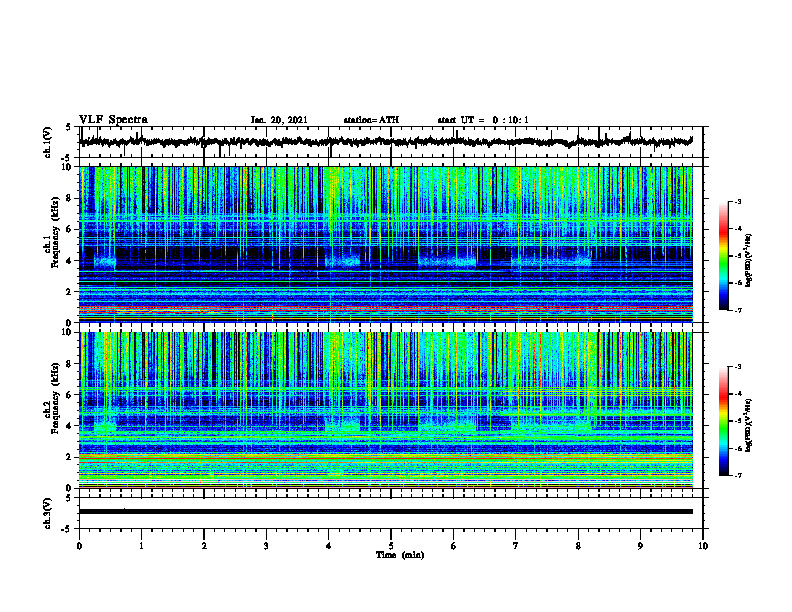This screenshot has height=612, width=792.
Task: Click the "-7" value on ch.2 color bar
Action: pyautogui.click(x=738, y=475)
